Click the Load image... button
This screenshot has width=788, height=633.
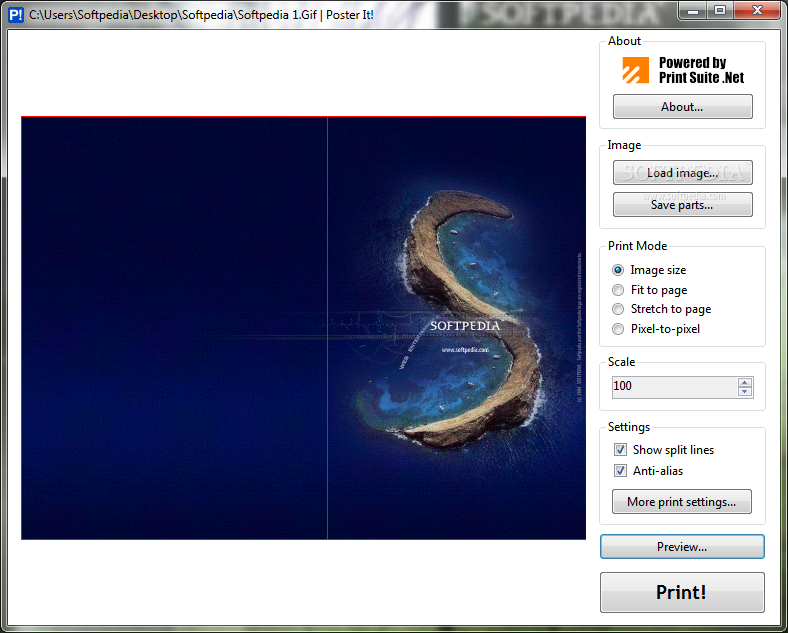pos(682,173)
